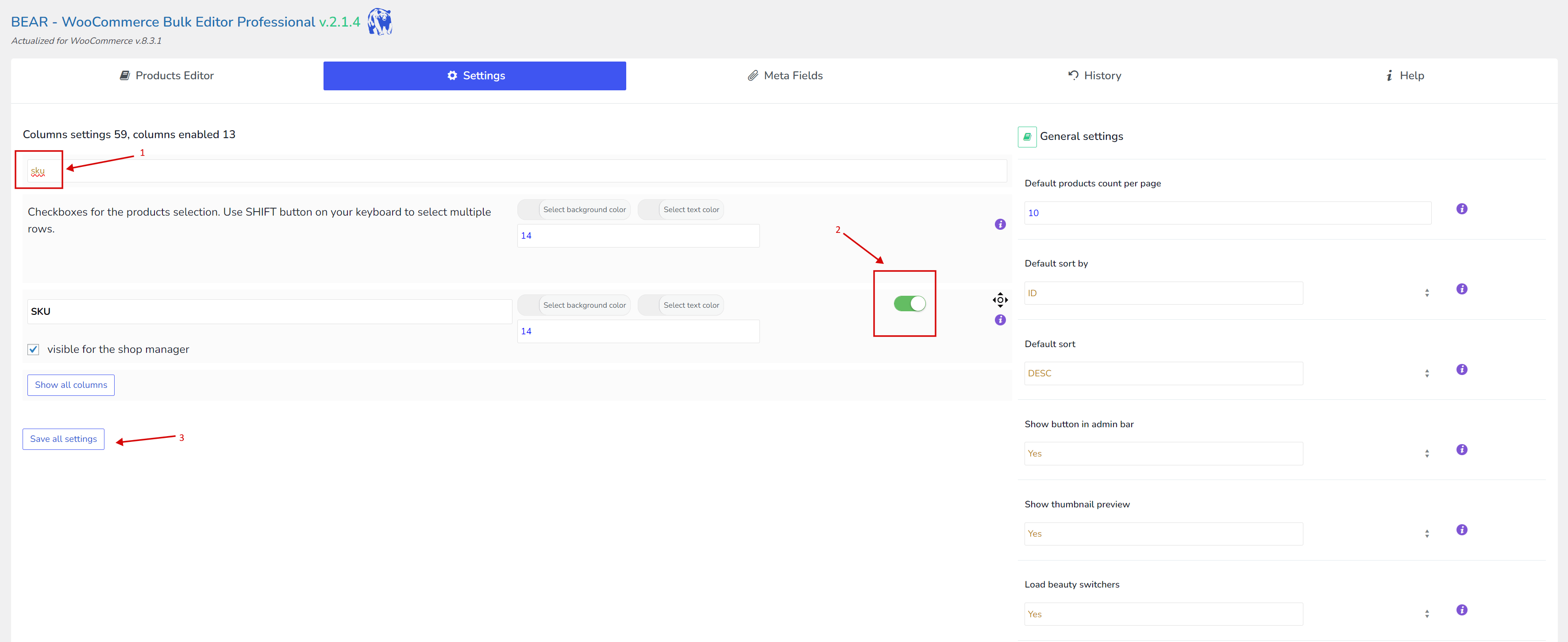Click the info "i" icon beside Help
Viewport: 1568px width, 642px height.
tap(1389, 76)
